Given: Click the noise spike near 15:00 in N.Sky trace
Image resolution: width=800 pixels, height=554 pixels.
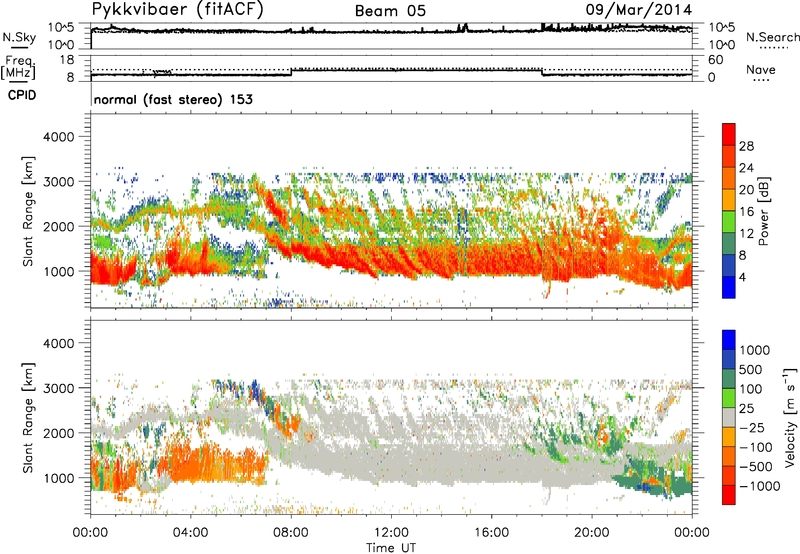Looking at the screenshot, I should tap(463, 28).
